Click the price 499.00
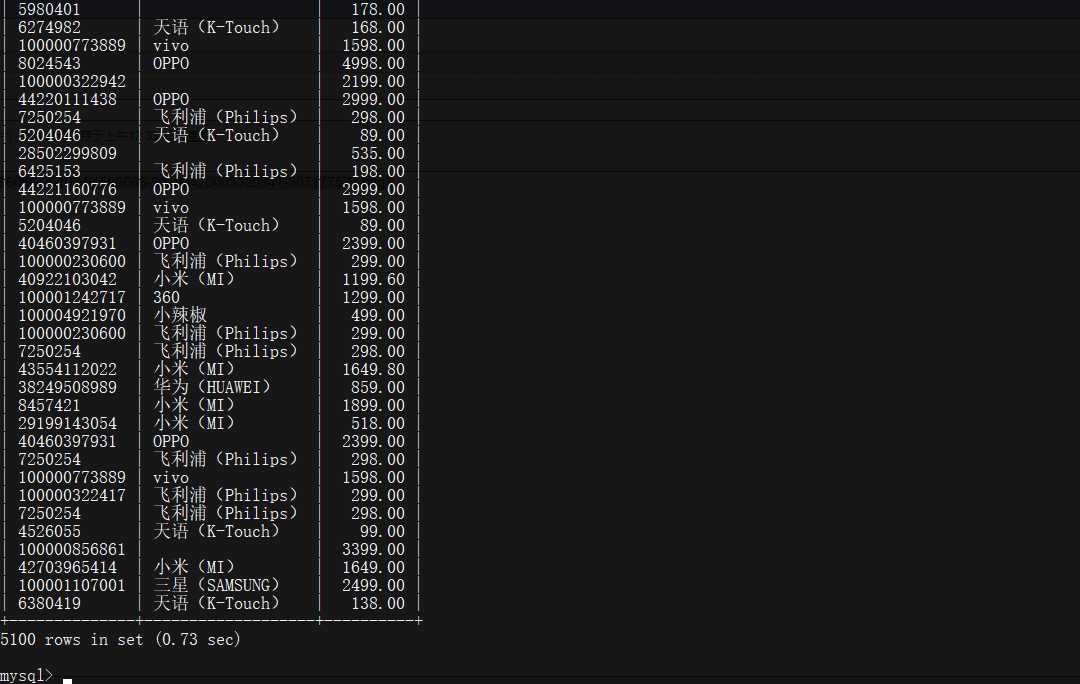1080x684 pixels. coord(377,315)
